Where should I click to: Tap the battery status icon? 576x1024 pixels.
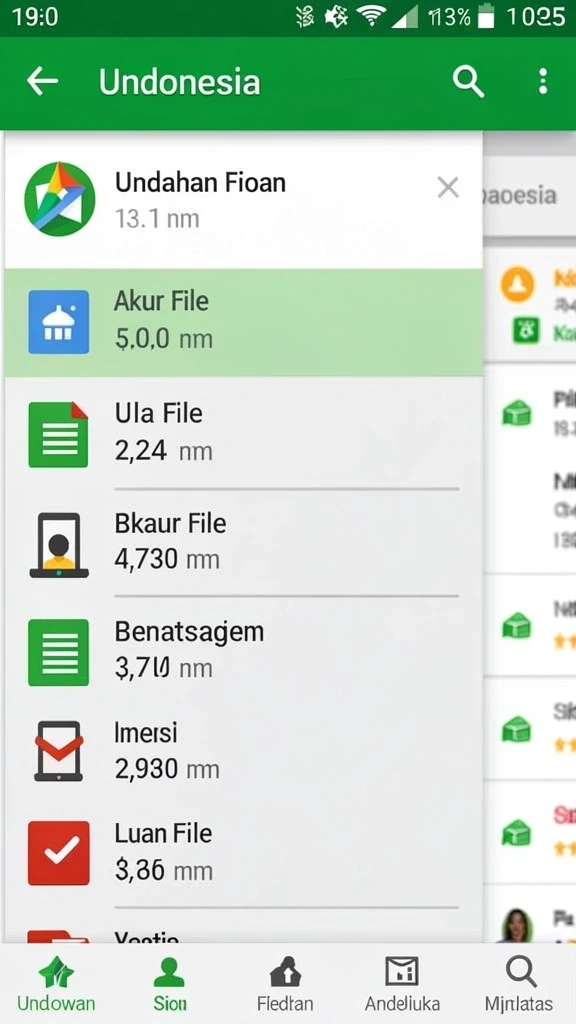click(x=486, y=17)
